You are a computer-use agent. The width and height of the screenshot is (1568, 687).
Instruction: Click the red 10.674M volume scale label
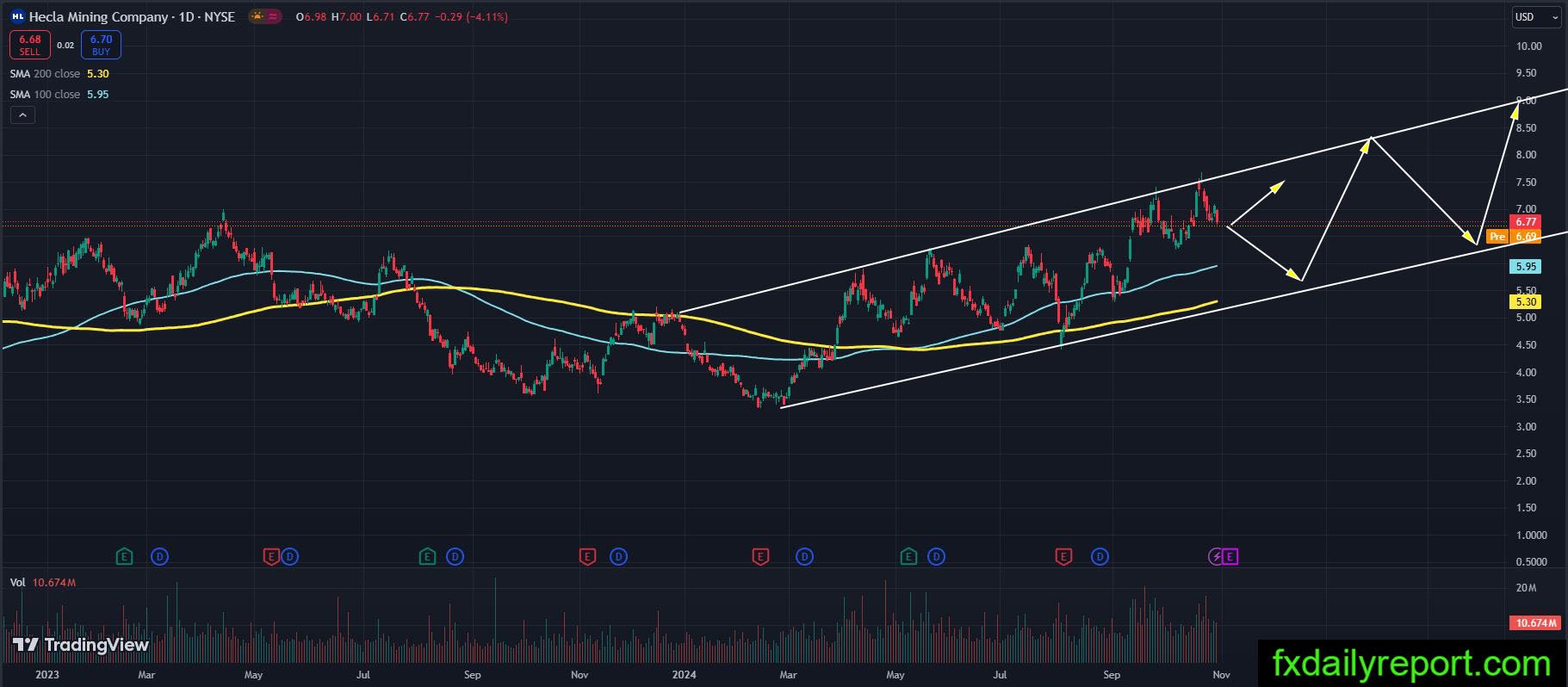[x=1535, y=622]
